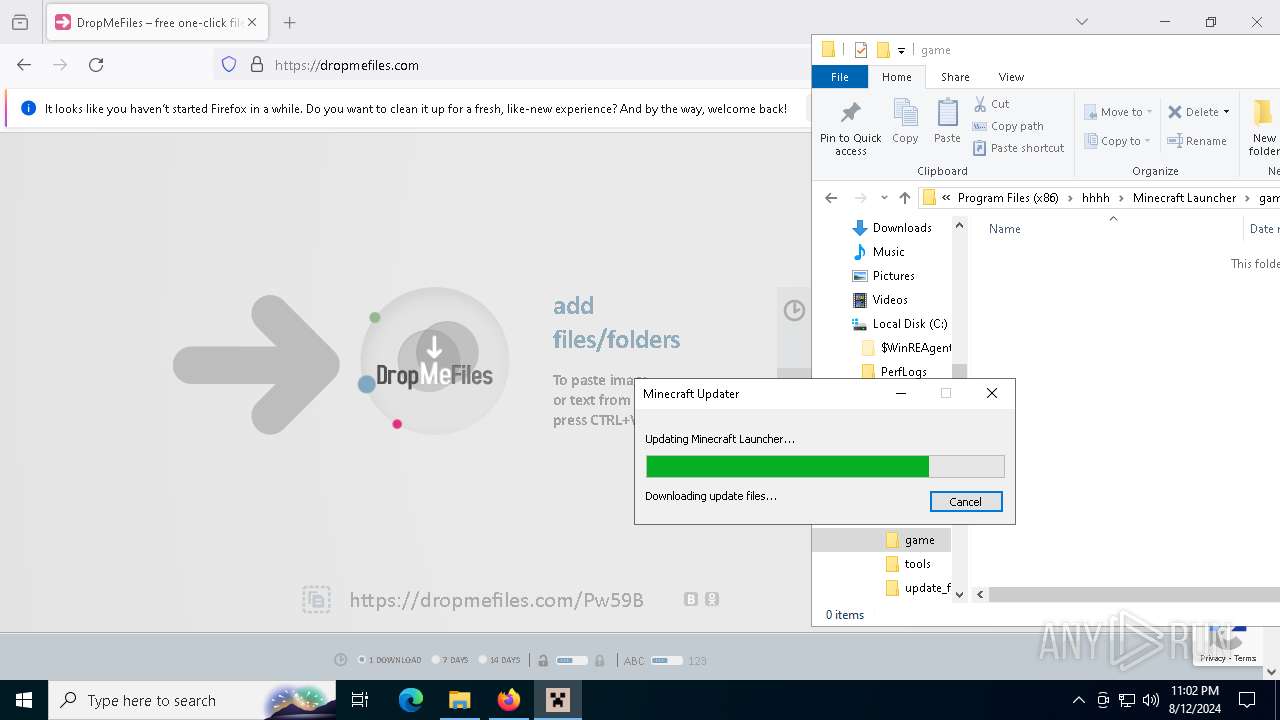Switch to the Share ribbon tab
The width and height of the screenshot is (1280, 720).
pos(955,77)
